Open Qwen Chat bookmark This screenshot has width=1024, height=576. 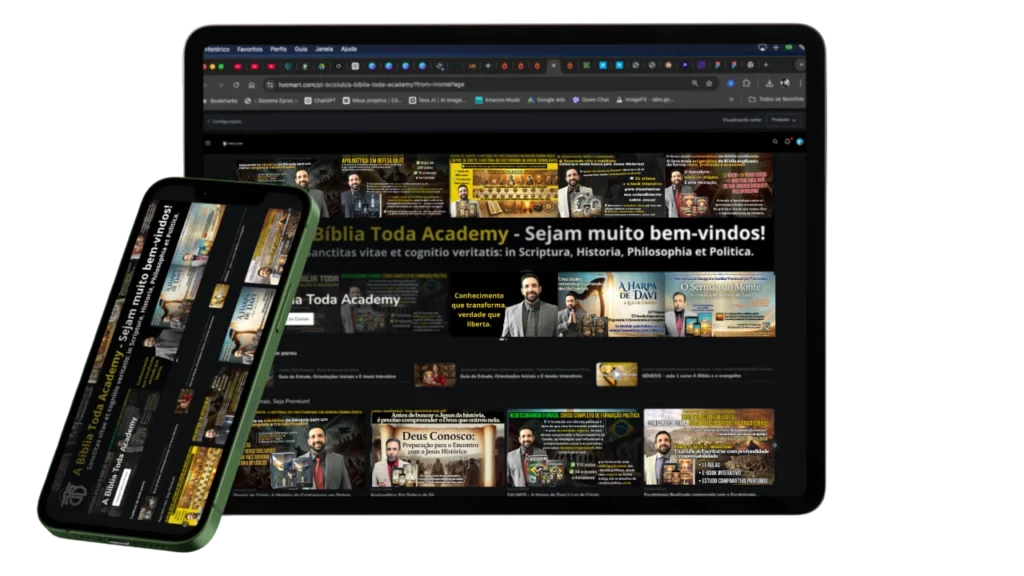[590, 100]
